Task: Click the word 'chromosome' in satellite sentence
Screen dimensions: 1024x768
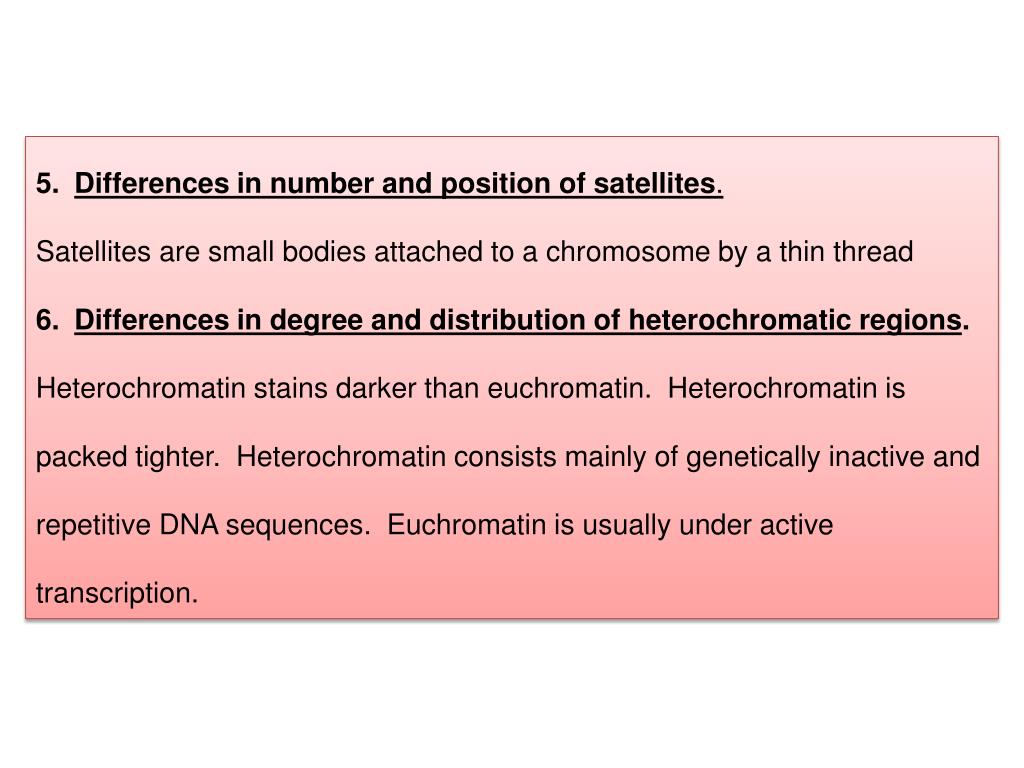Action: pos(627,252)
